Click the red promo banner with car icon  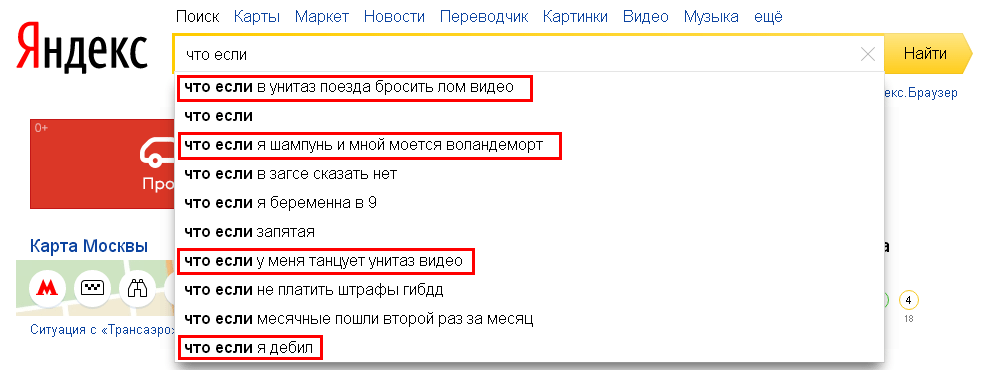click(x=102, y=164)
